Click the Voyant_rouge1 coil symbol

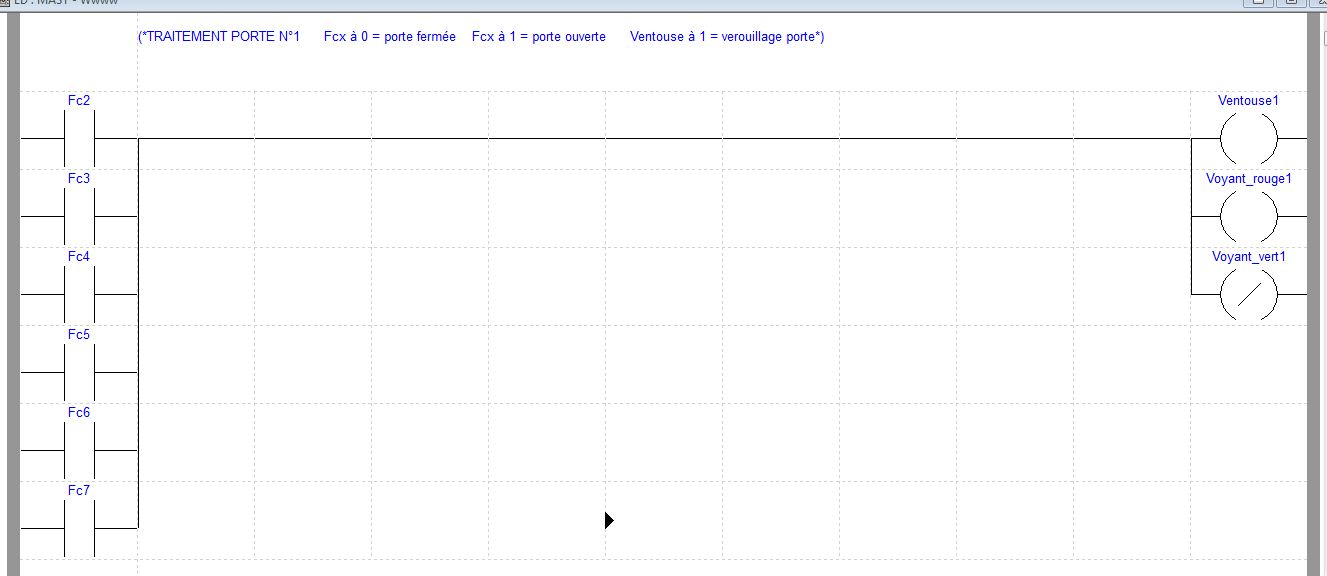pyautogui.click(x=1248, y=217)
